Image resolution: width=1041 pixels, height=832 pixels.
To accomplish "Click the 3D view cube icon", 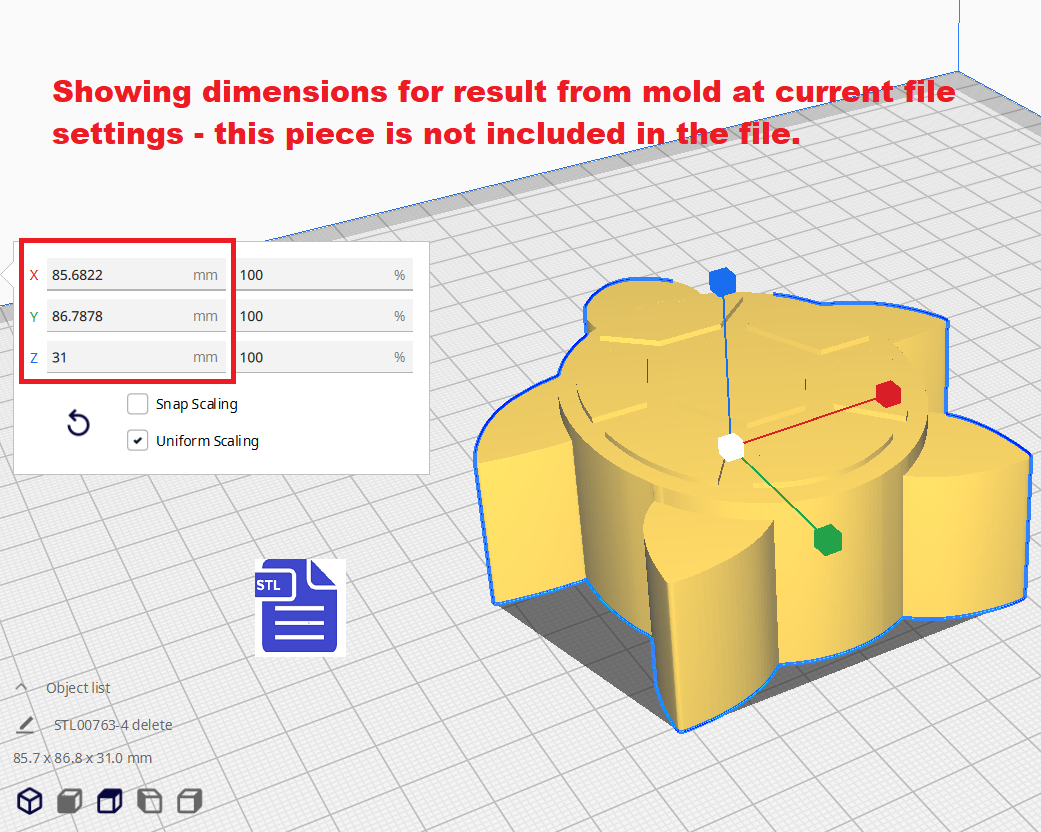I will (x=30, y=801).
